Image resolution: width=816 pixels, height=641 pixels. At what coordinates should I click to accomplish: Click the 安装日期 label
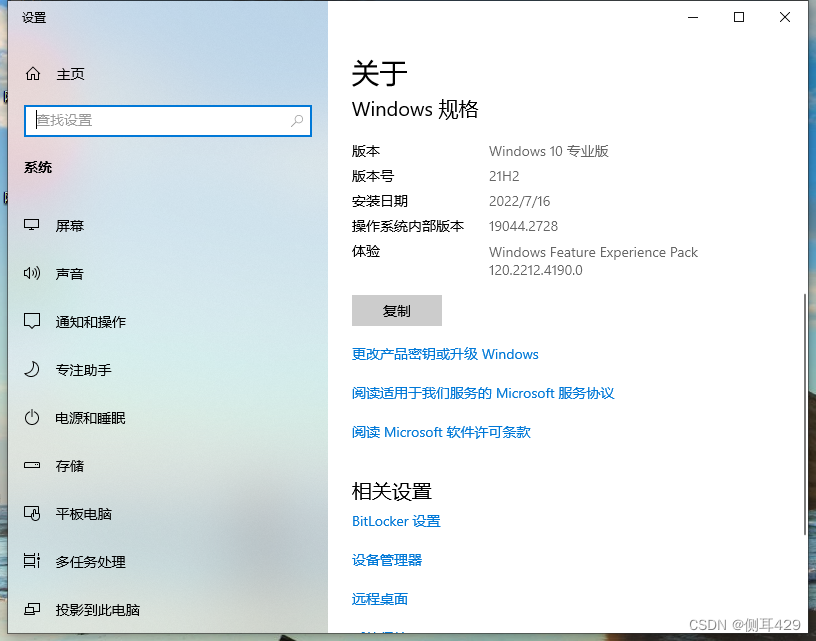380,201
